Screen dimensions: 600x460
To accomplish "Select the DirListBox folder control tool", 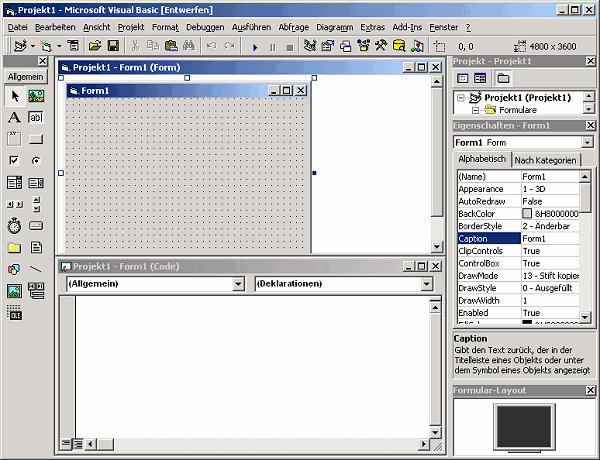I will pyautogui.click(x=15, y=248).
